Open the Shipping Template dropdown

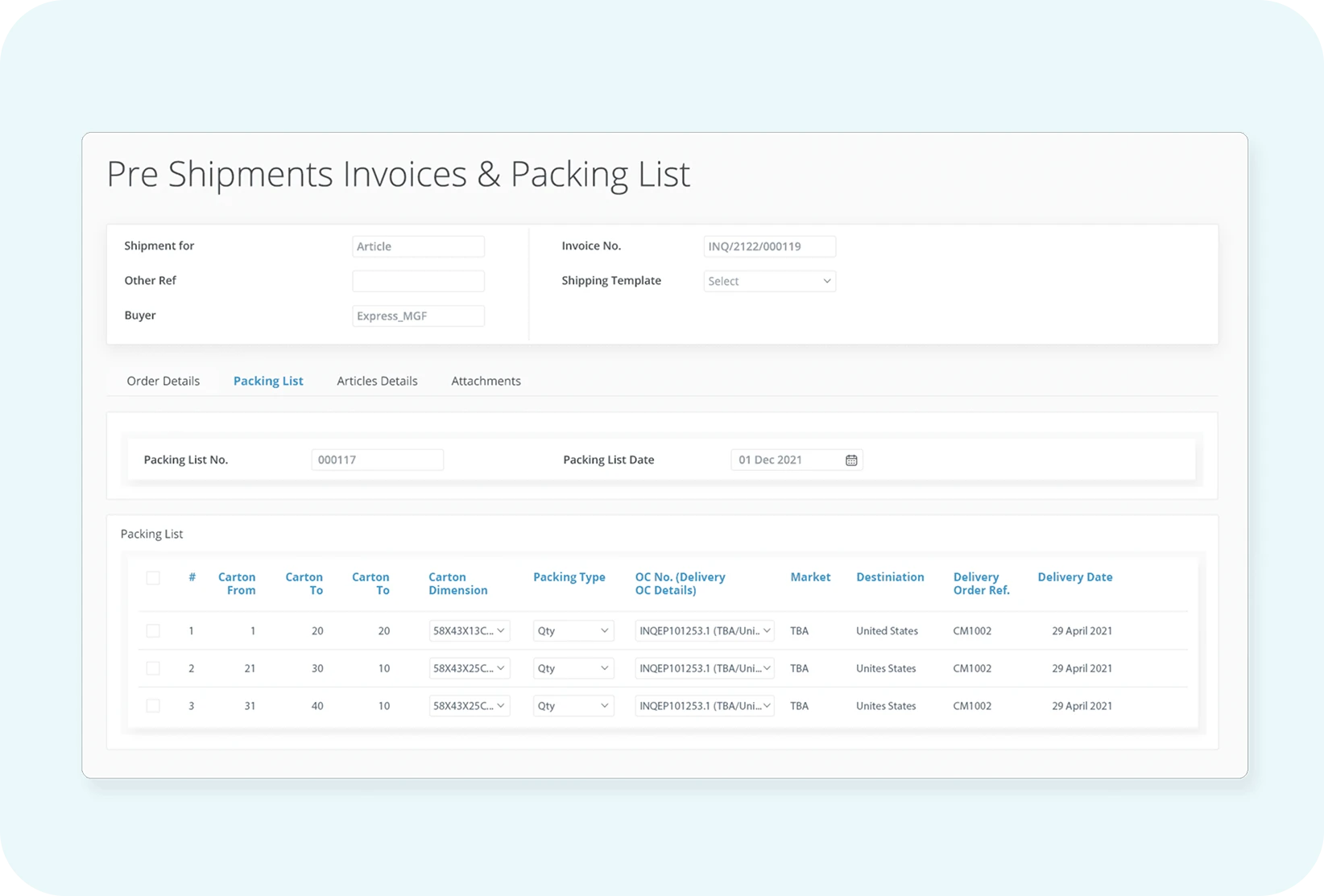pos(769,281)
